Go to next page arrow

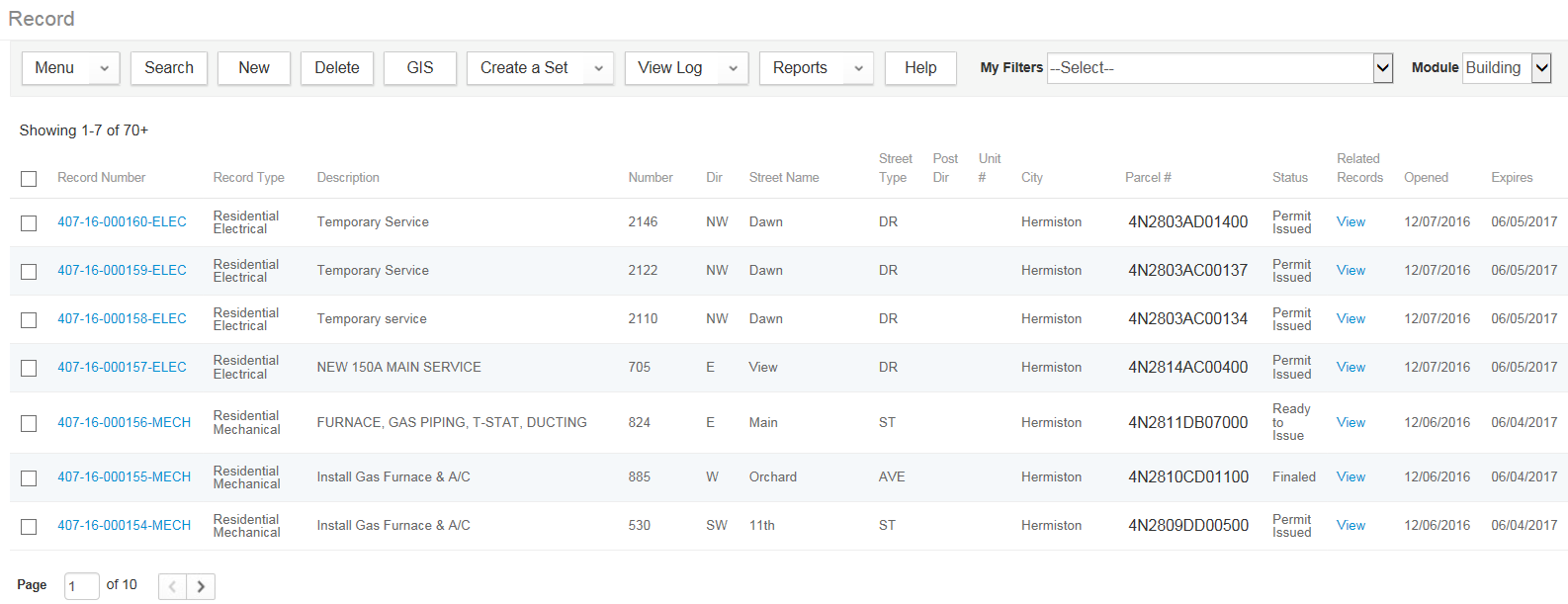click(201, 586)
